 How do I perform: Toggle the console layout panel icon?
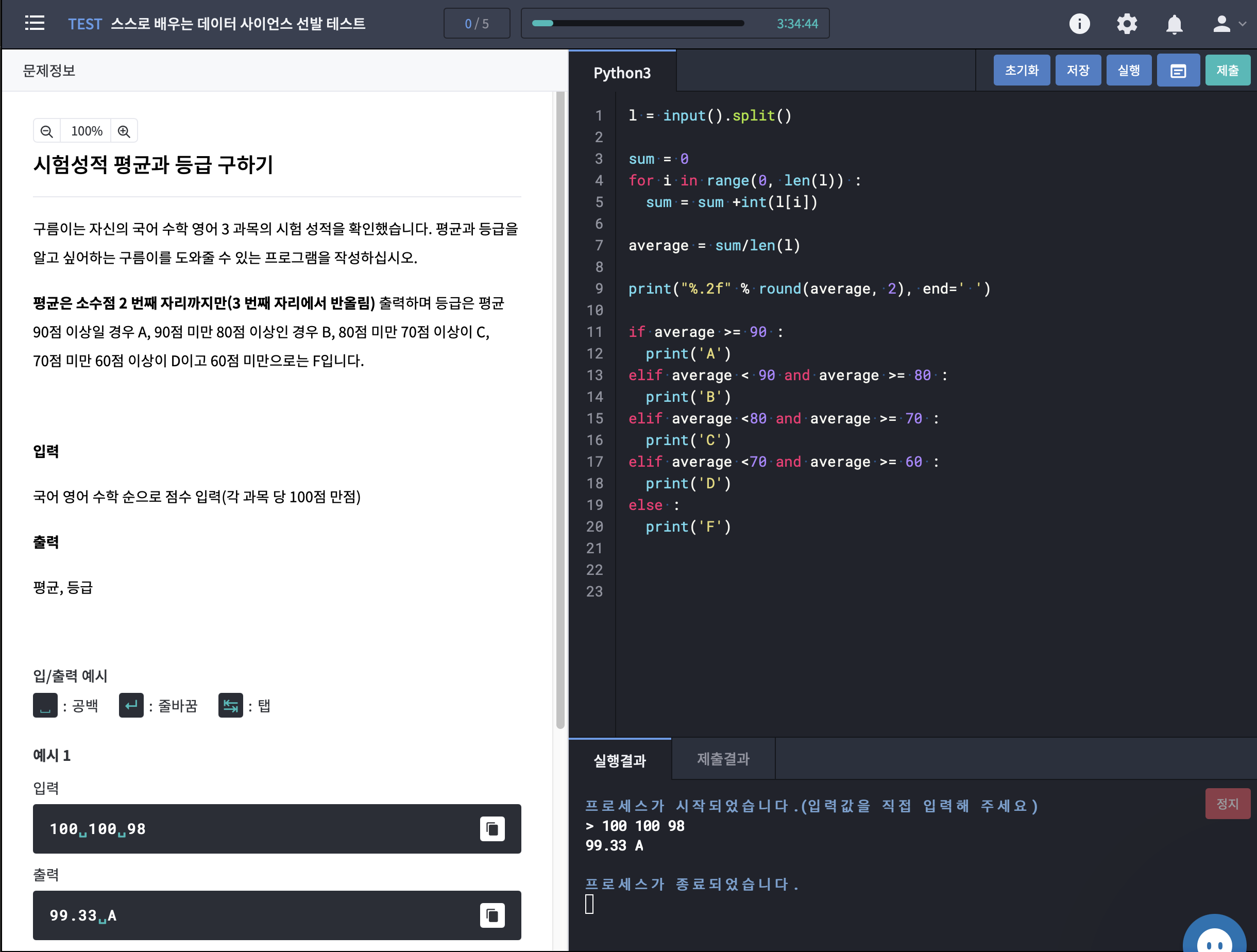pos(1178,71)
